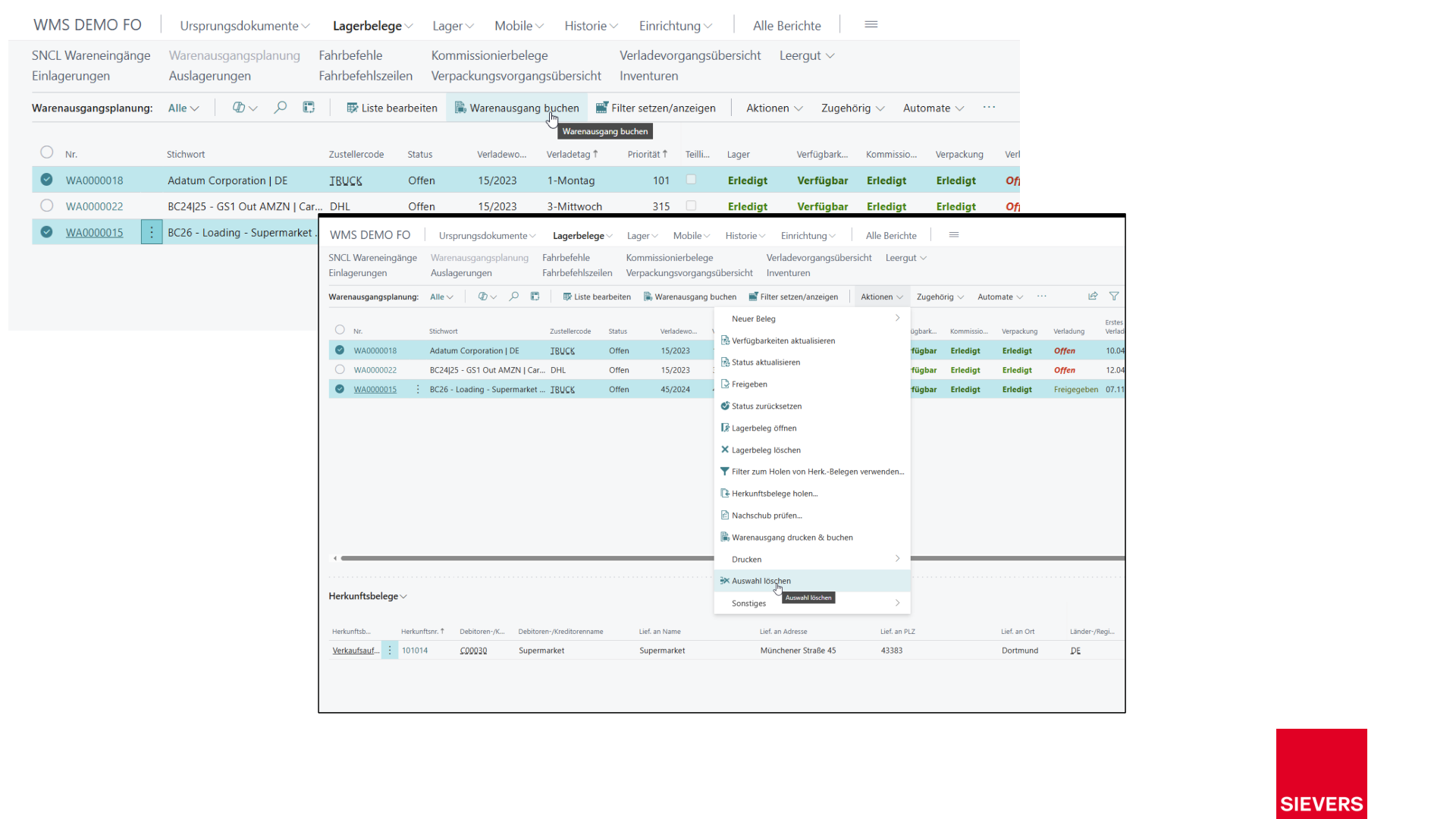The height and width of the screenshot is (819, 1456).
Task: Click three-dot row menu for WA0000015 in front window
Action: 418,389
